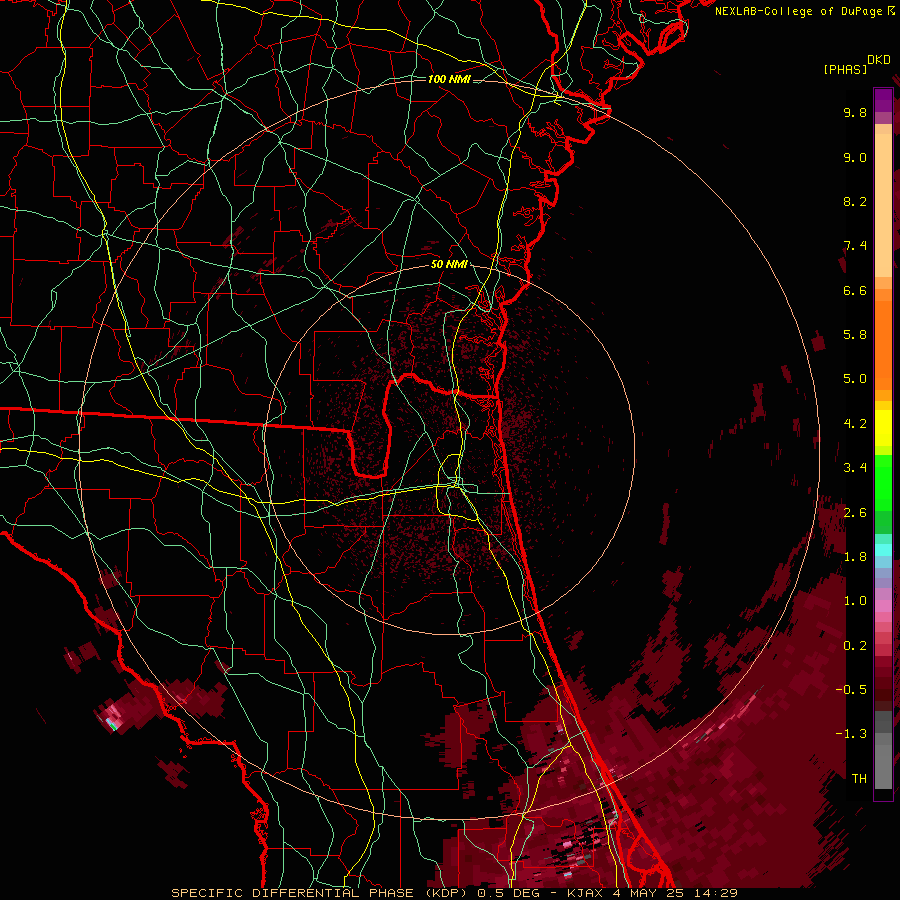
Task: Click the -1.3 legend value
Action: pos(851,734)
